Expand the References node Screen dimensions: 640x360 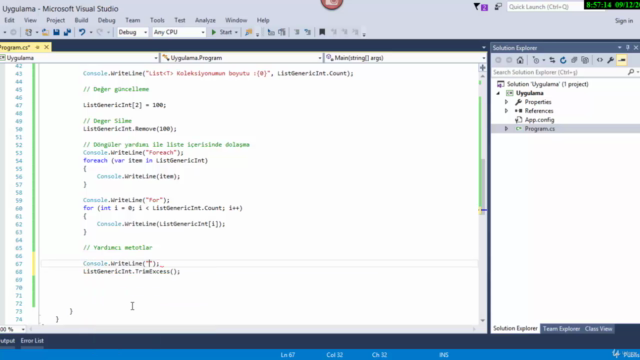tap(507, 111)
